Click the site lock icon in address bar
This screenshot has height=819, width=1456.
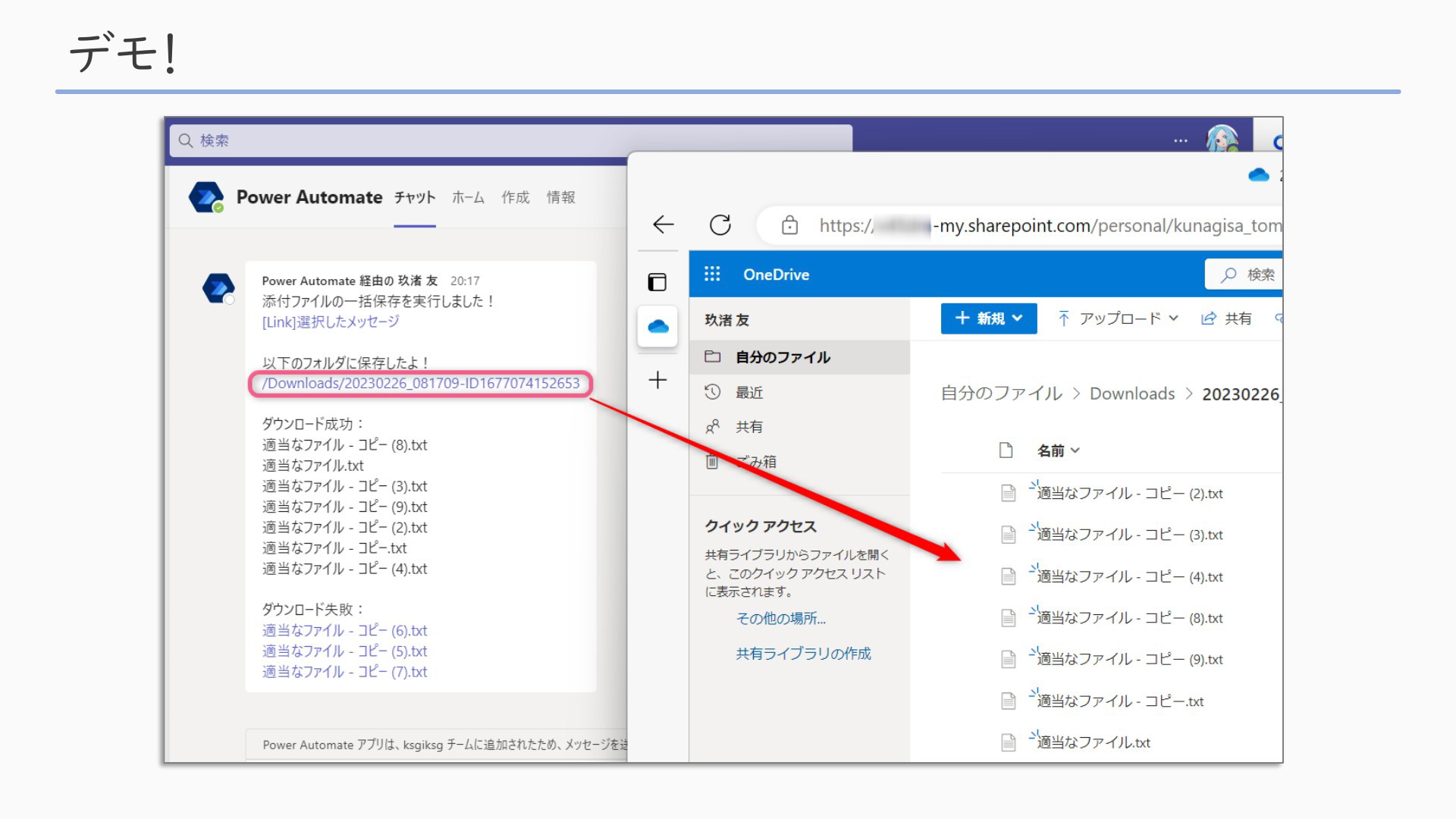[789, 225]
